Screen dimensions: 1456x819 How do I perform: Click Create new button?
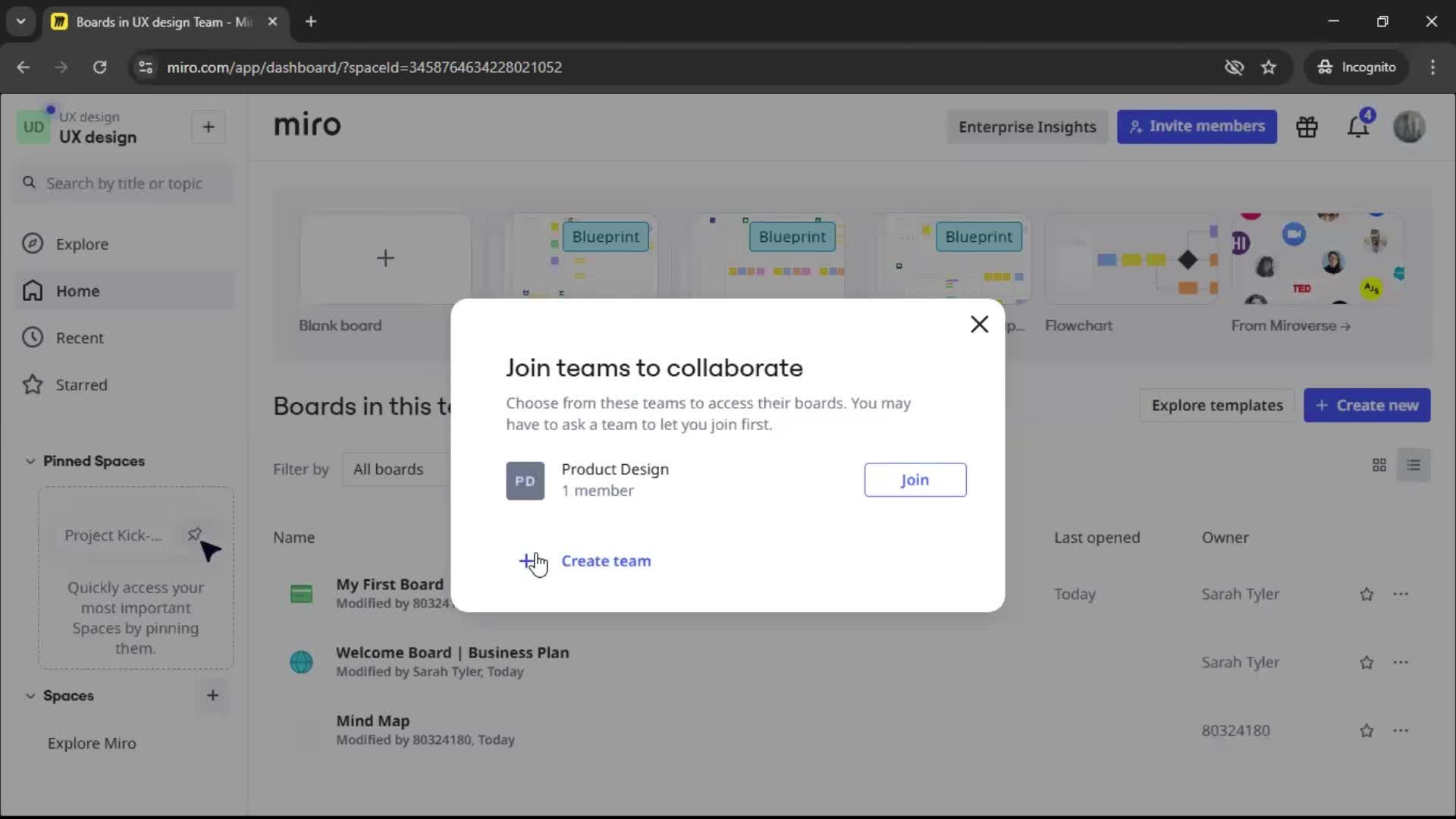[1367, 406]
